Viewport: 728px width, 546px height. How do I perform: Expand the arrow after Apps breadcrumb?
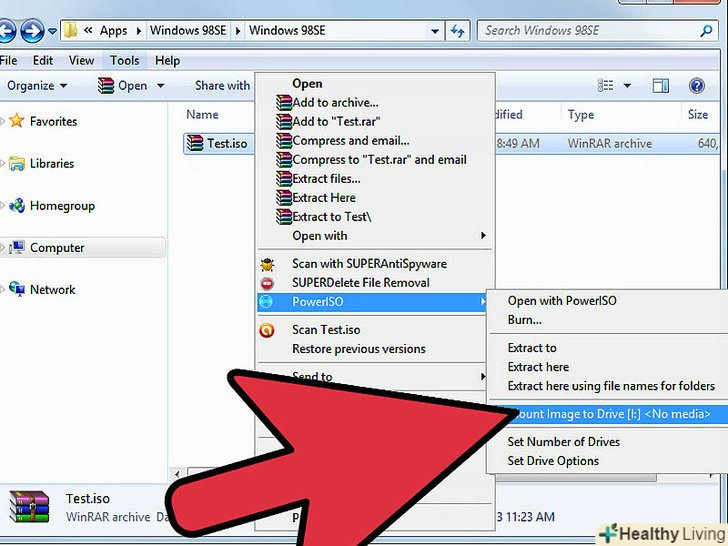pos(138,31)
